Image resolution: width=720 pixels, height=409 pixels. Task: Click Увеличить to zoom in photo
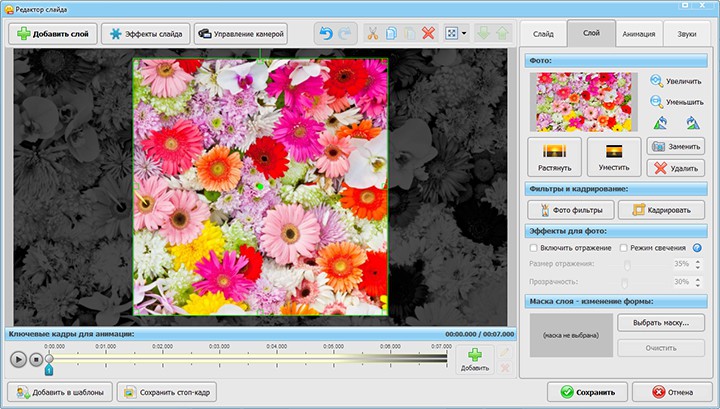[676, 81]
